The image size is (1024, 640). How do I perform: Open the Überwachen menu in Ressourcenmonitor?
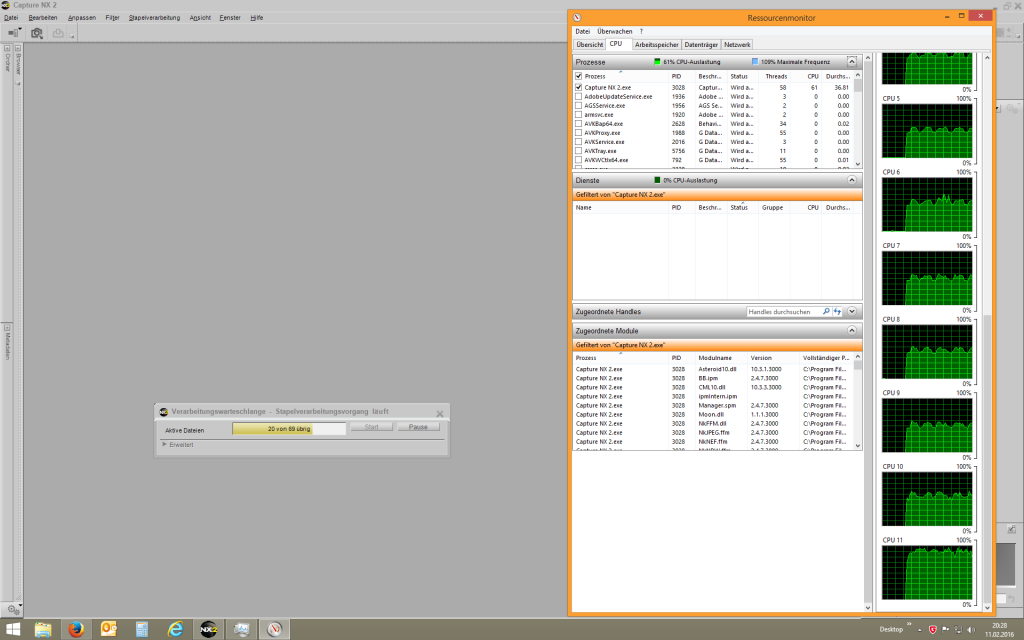615,31
